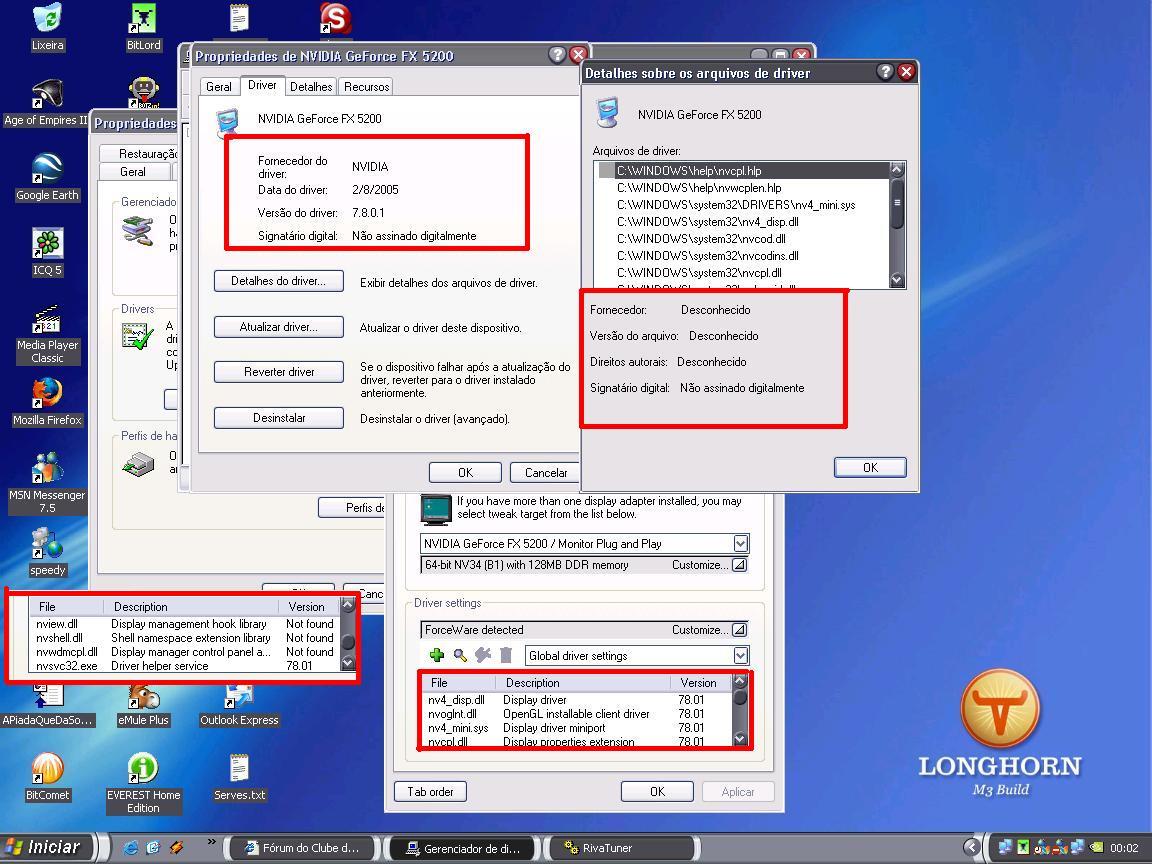Open the Recursos tab
Screen dimensions: 1152x864
pos(367,87)
